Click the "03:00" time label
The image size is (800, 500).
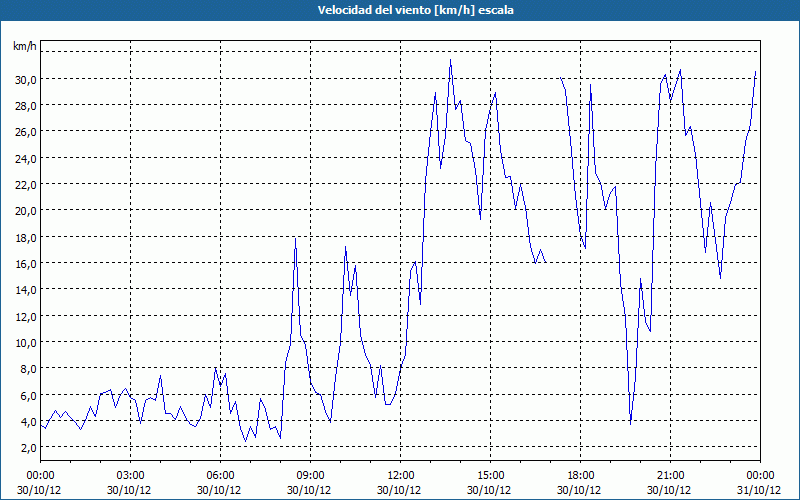point(131,475)
